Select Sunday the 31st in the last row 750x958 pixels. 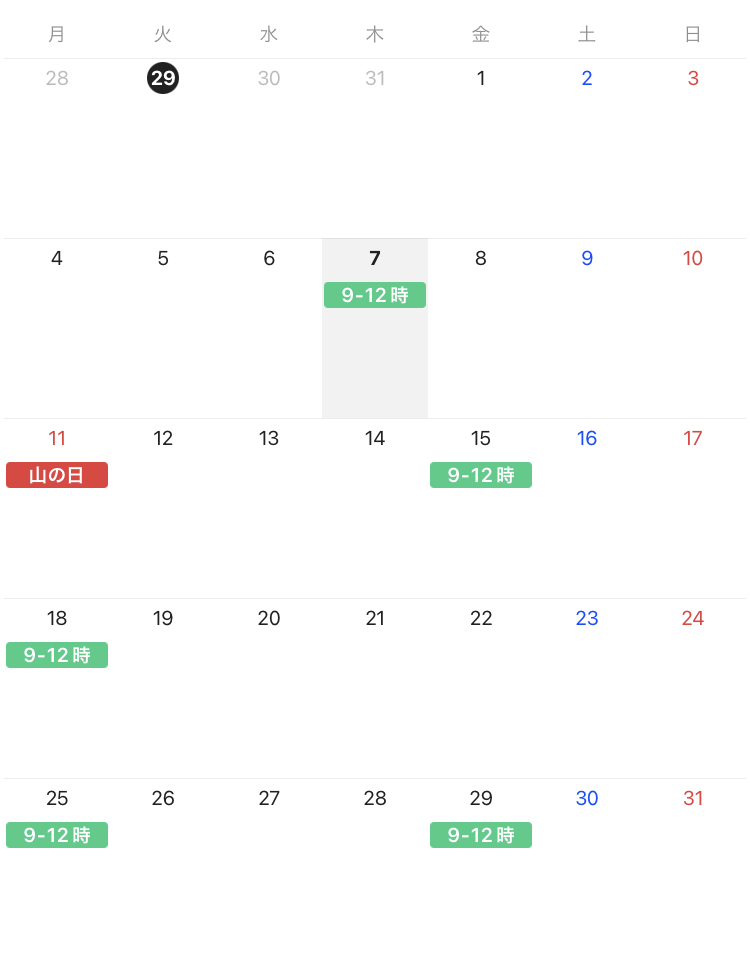[693, 798]
